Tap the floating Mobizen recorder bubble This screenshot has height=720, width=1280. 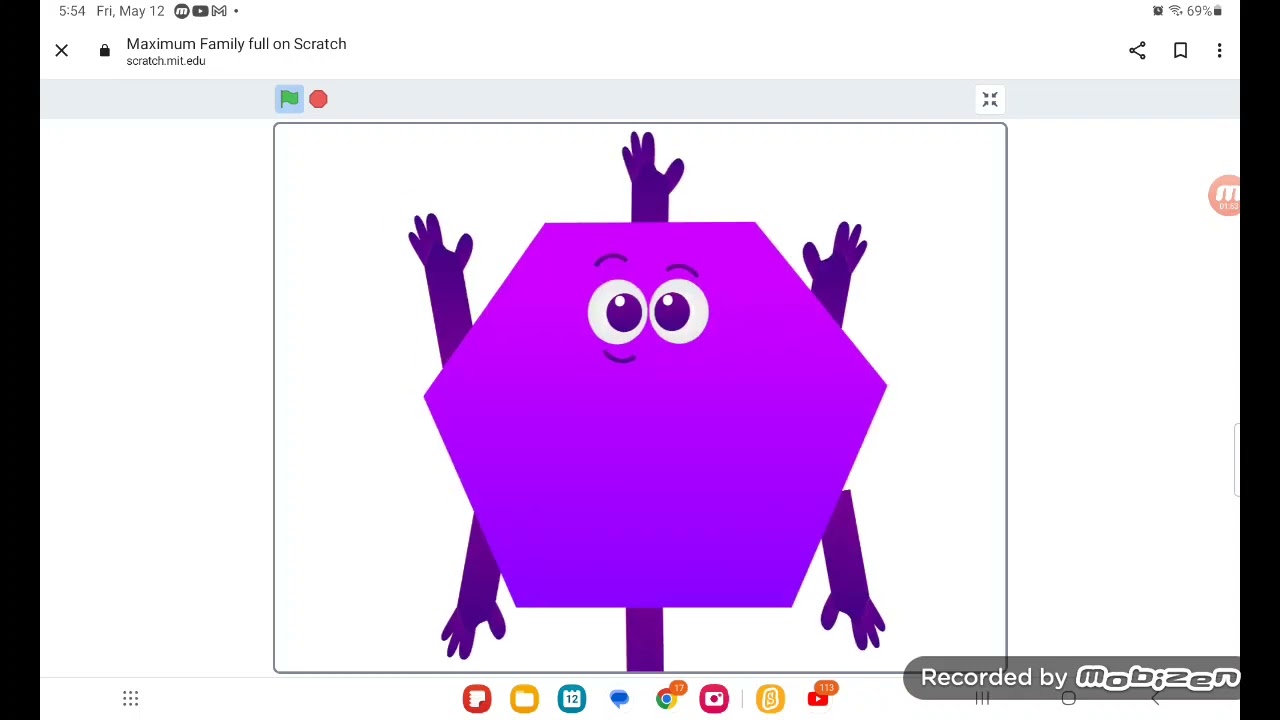[x=1226, y=195]
